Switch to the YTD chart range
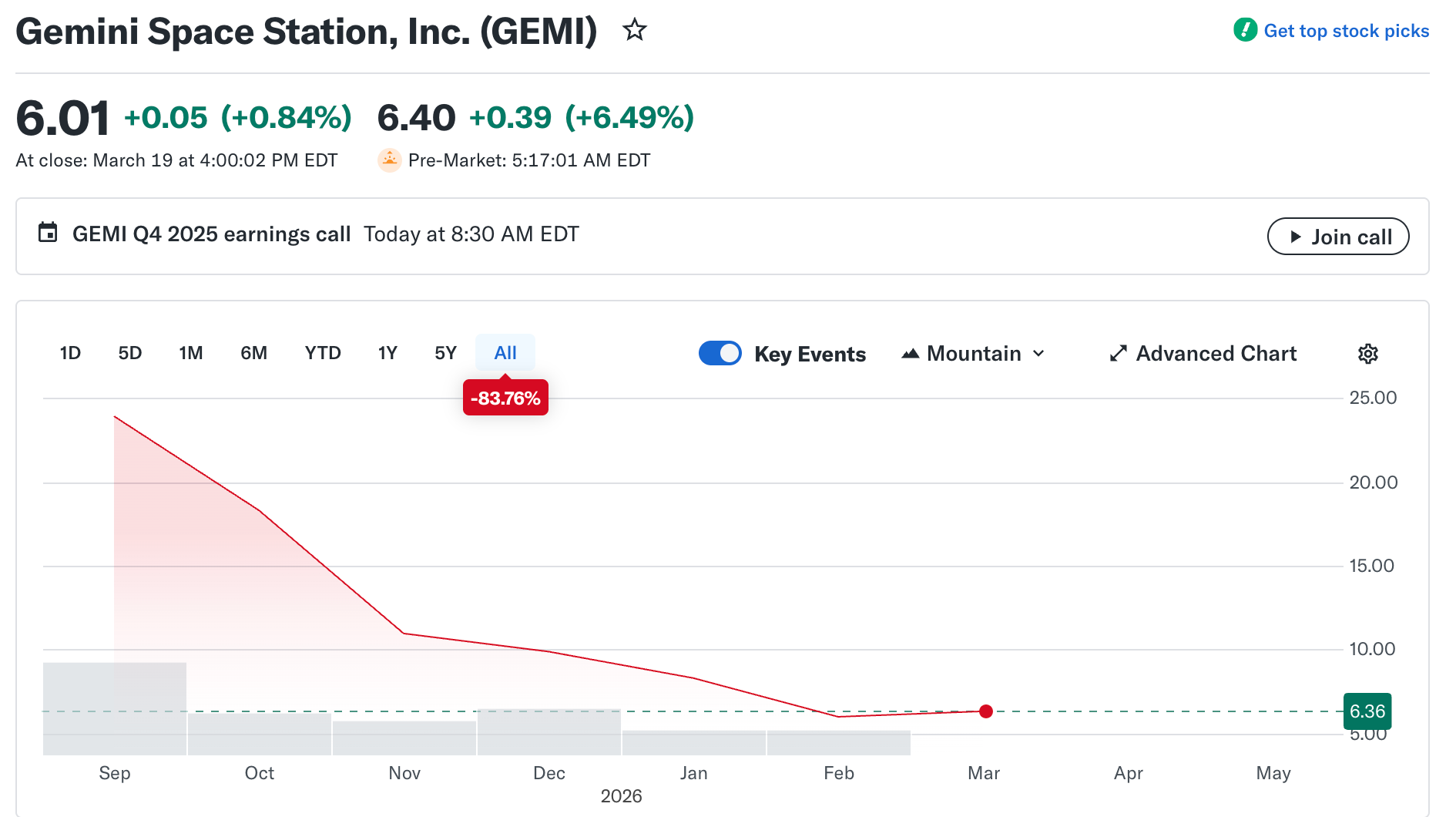Image resolution: width=1456 pixels, height=817 pixels. tap(322, 352)
